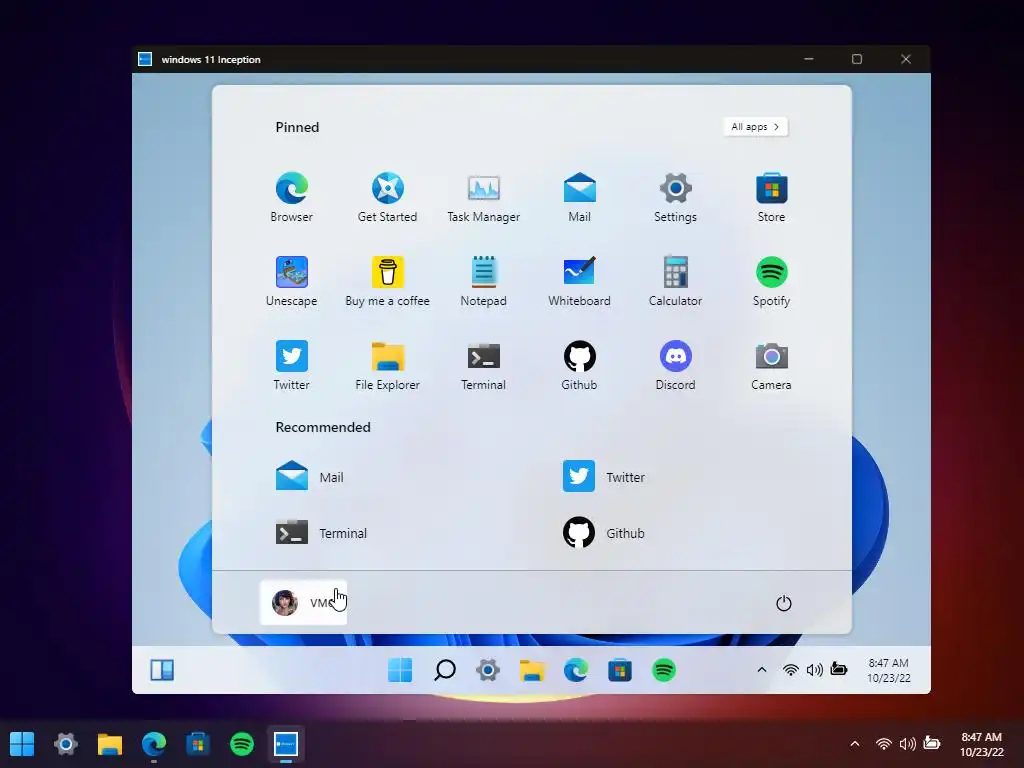
Task: Open pinned File Explorer
Action: pyautogui.click(x=387, y=366)
